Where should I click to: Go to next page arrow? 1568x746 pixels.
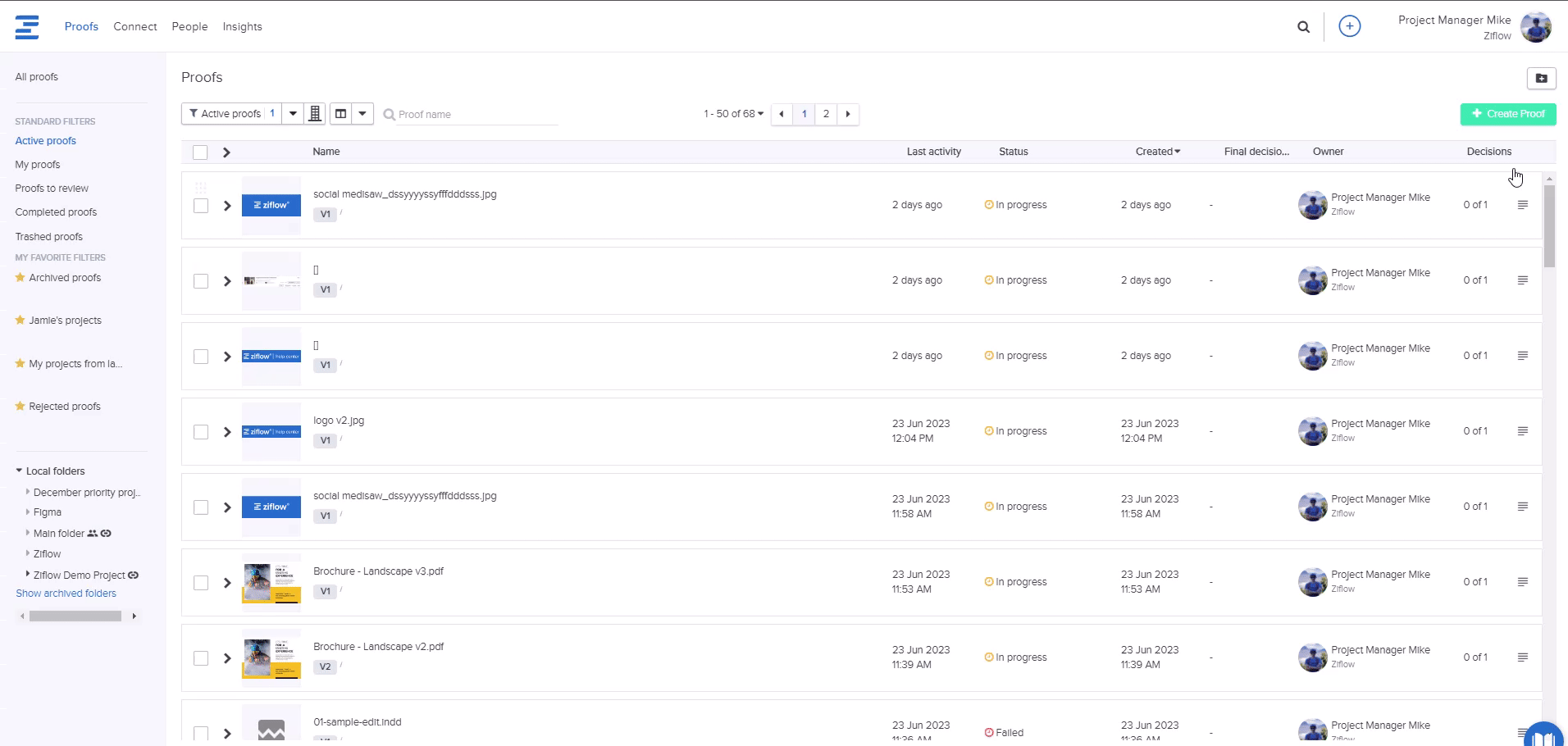tap(848, 114)
